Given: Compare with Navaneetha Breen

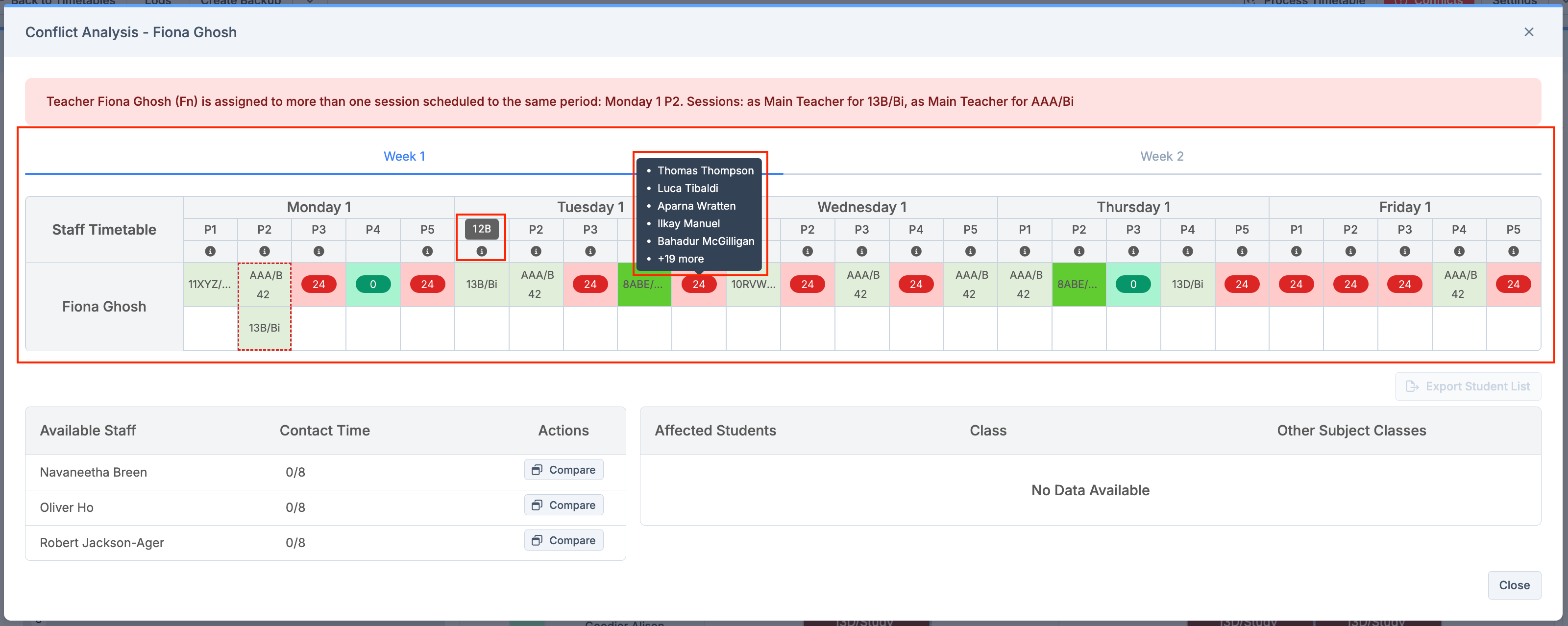Looking at the screenshot, I should tap(563, 470).
